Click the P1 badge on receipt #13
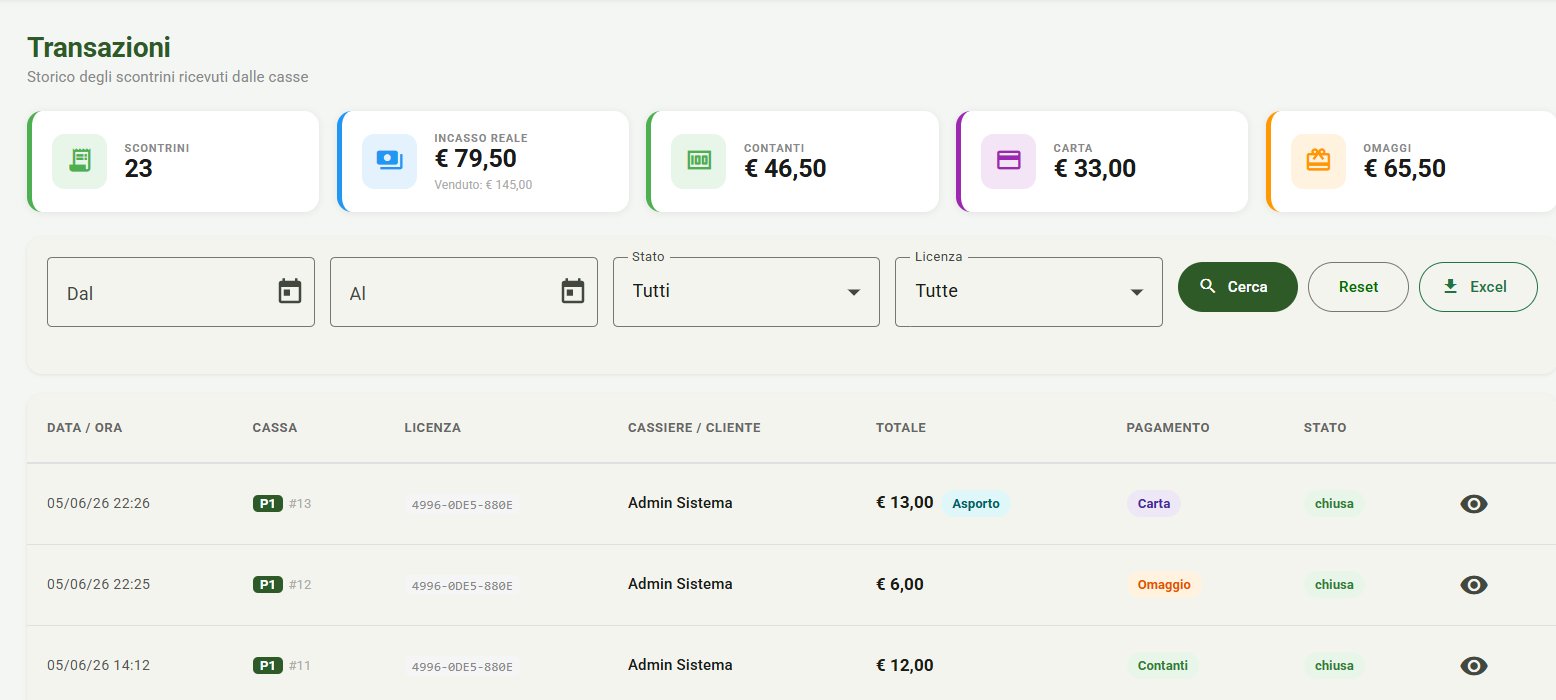This screenshot has width=1556, height=700. pos(268,503)
